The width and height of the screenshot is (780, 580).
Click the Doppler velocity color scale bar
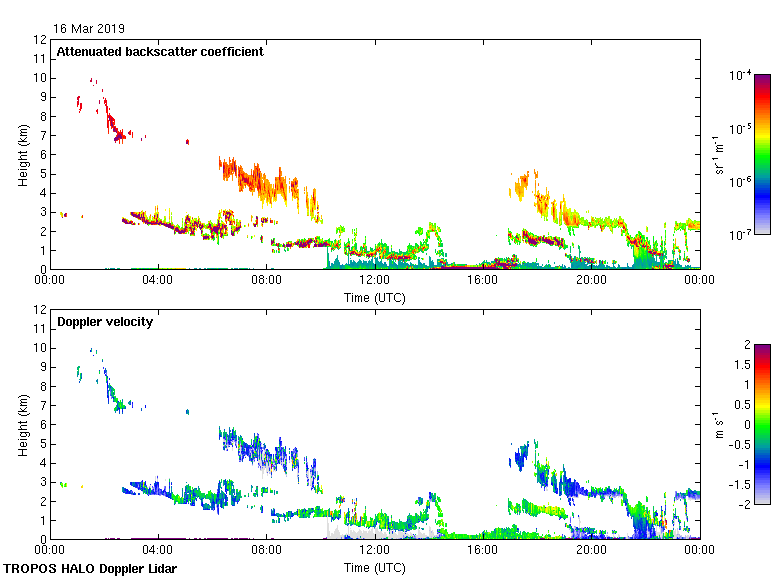(x=762, y=423)
